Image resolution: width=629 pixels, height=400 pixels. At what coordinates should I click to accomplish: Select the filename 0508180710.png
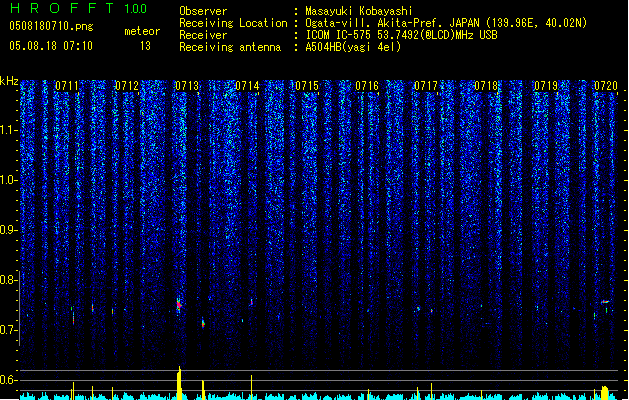51,27
